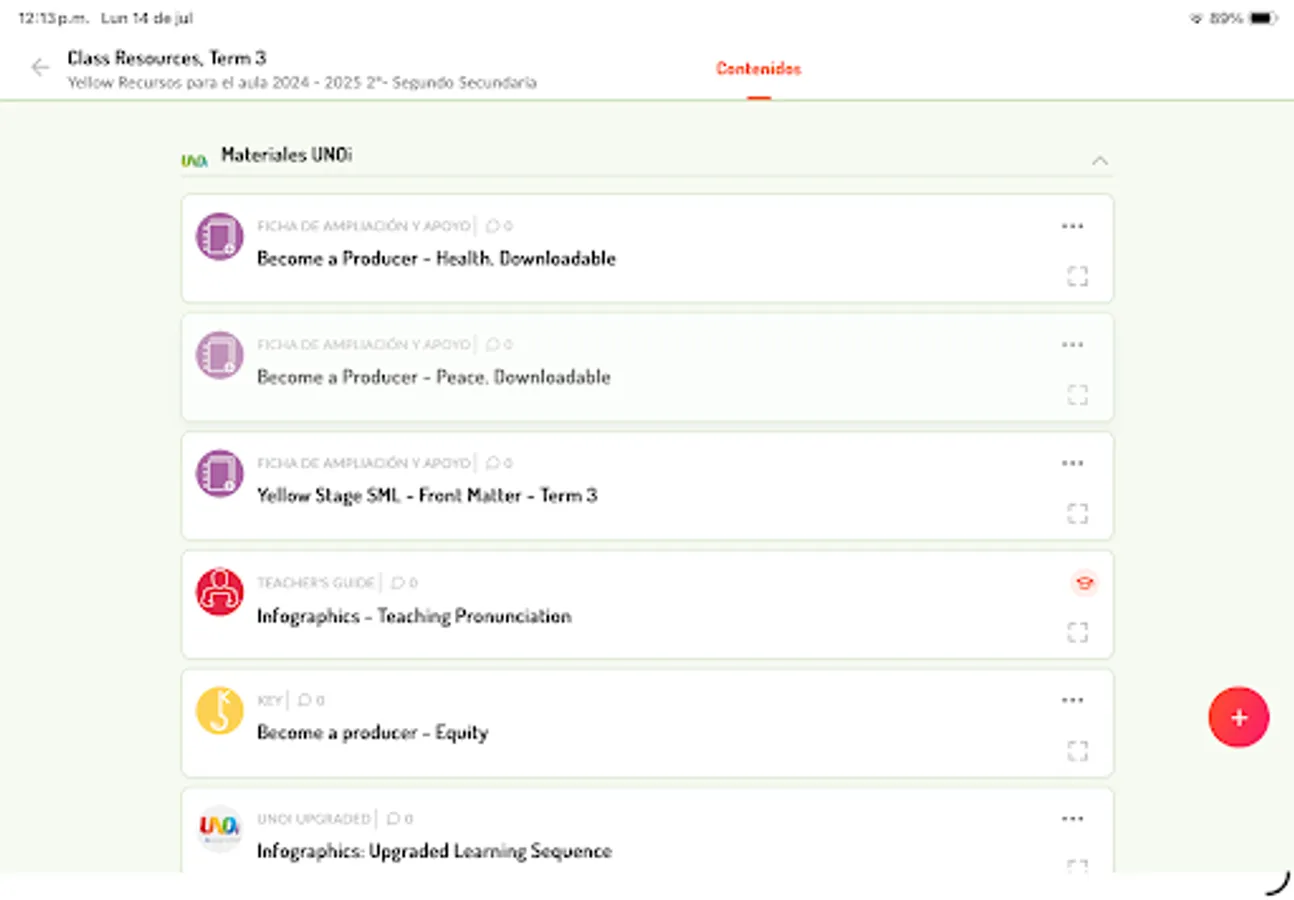Click the Ficha icon on Become a Producer - Health
This screenshot has width=1294, height=900.
pyautogui.click(x=218, y=237)
